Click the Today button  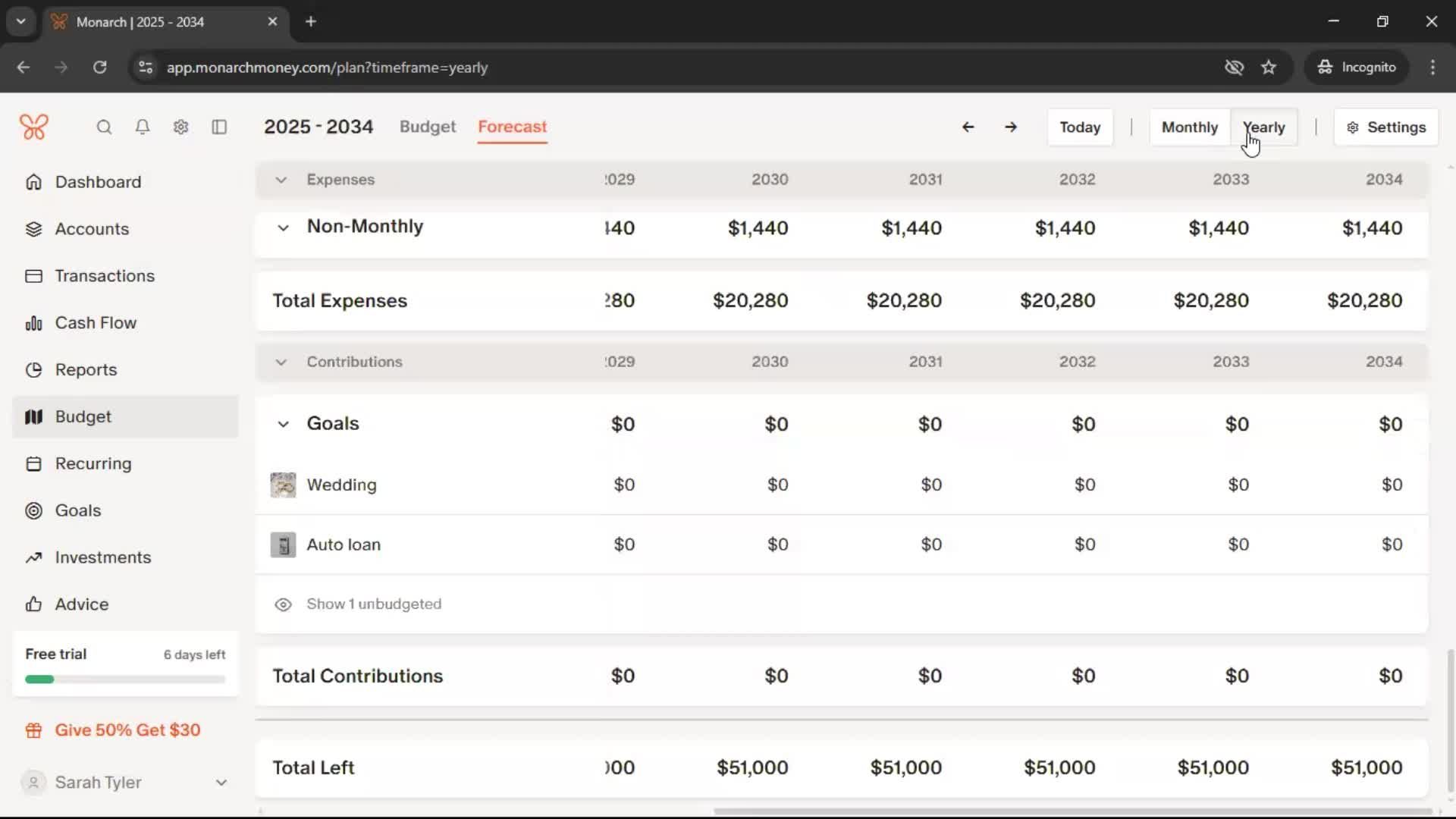click(1079, 127)
